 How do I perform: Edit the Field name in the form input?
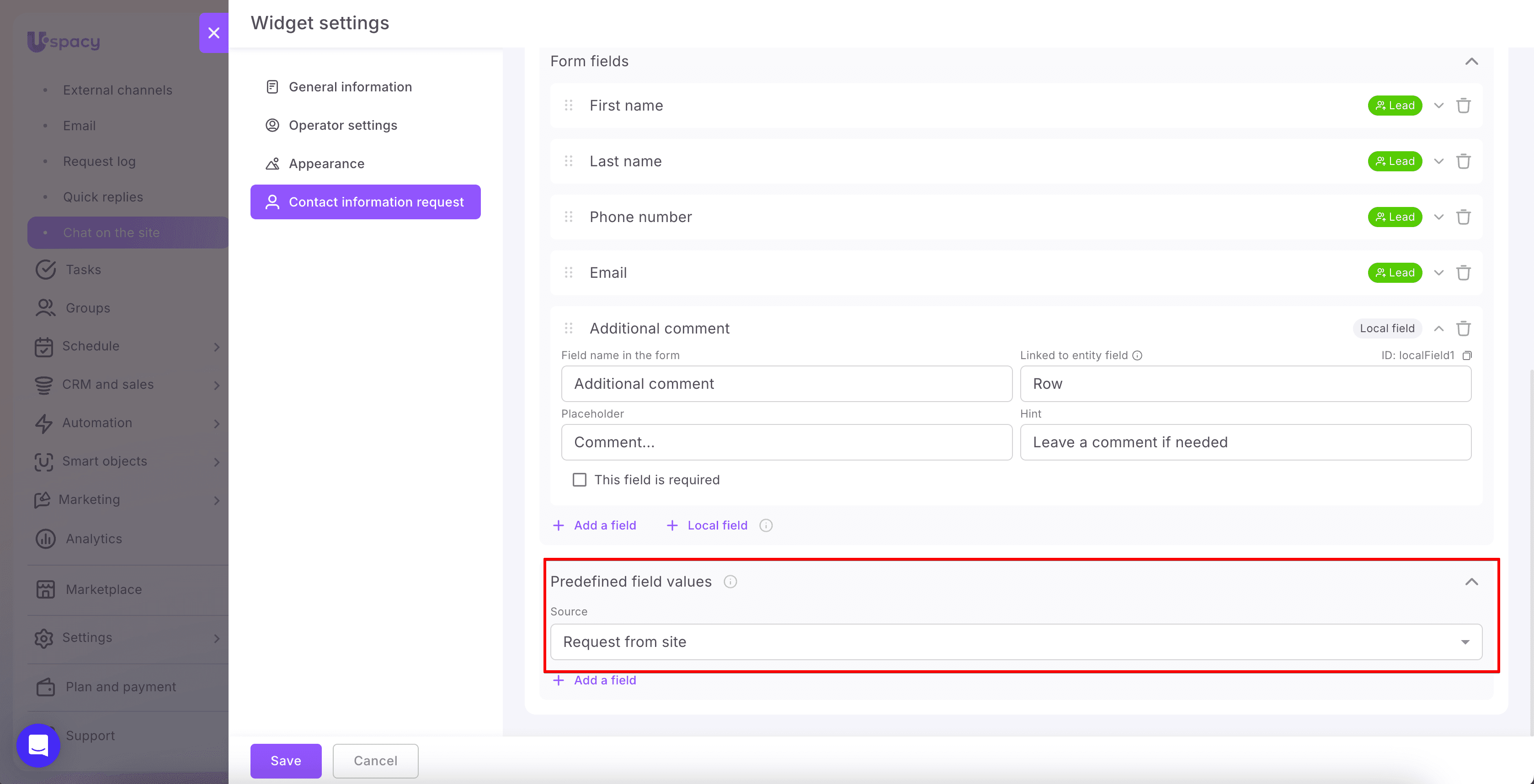[x=786, y=384]
